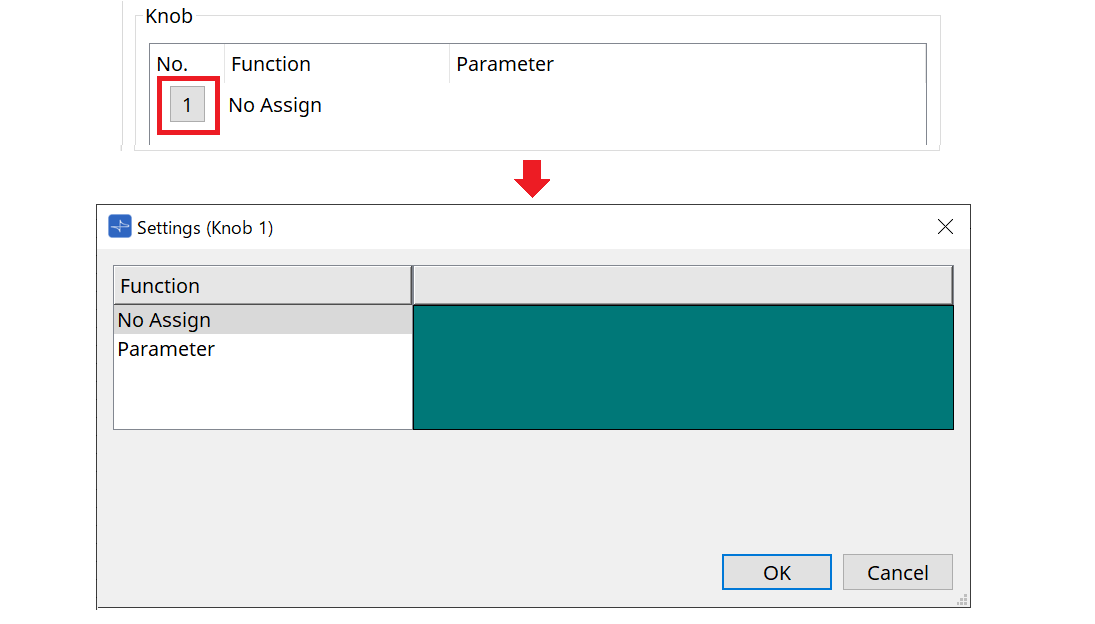
Task: Click the Knob 1 number button
Action: (x=187, y=104)
